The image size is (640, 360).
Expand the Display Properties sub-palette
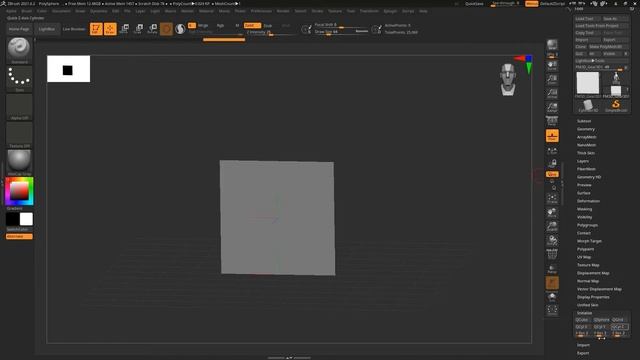(593, 297)
